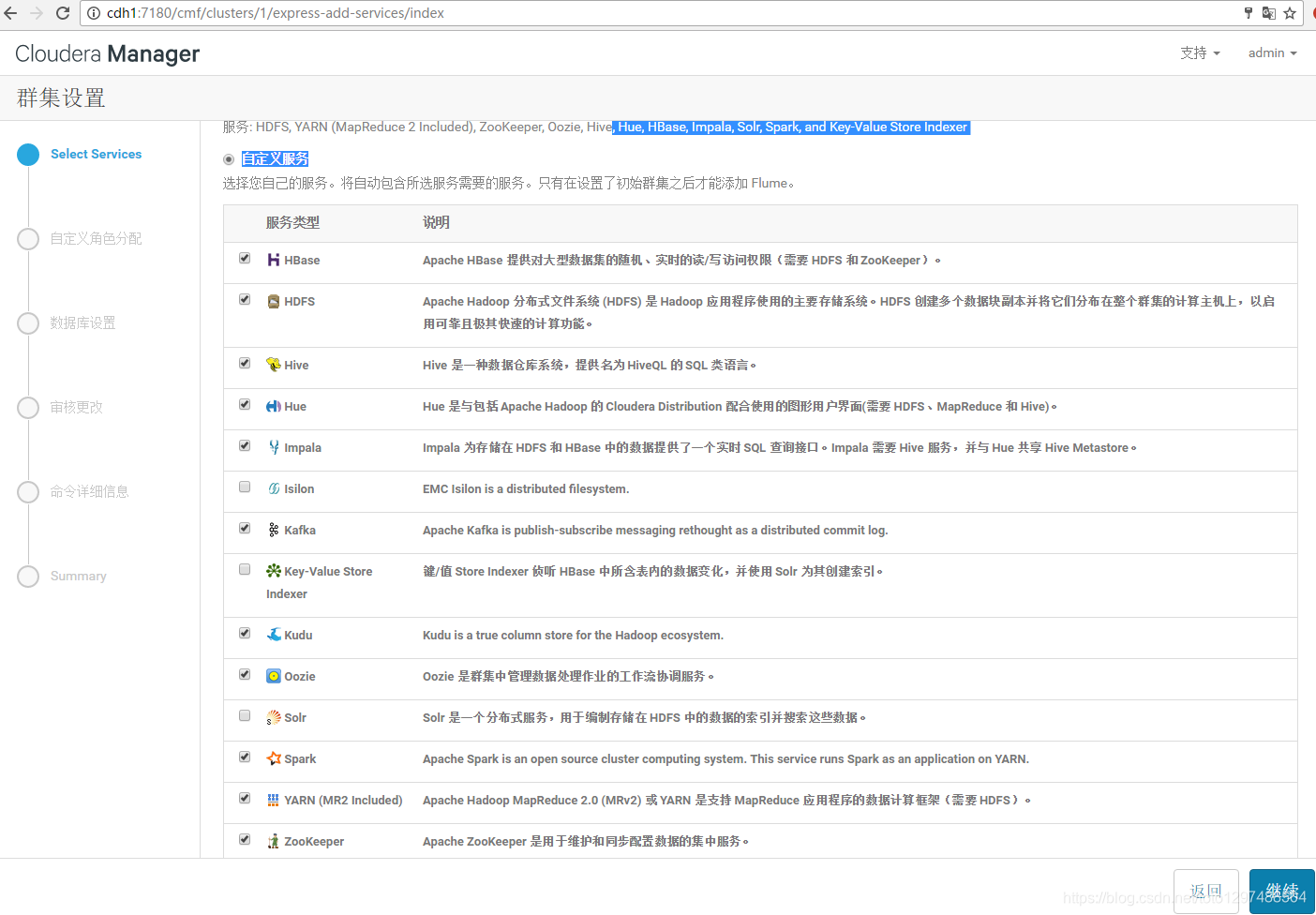This screenshot has height=915, width=1316.
Task: Check the Solr checkbox
Action: pos(245,715)
